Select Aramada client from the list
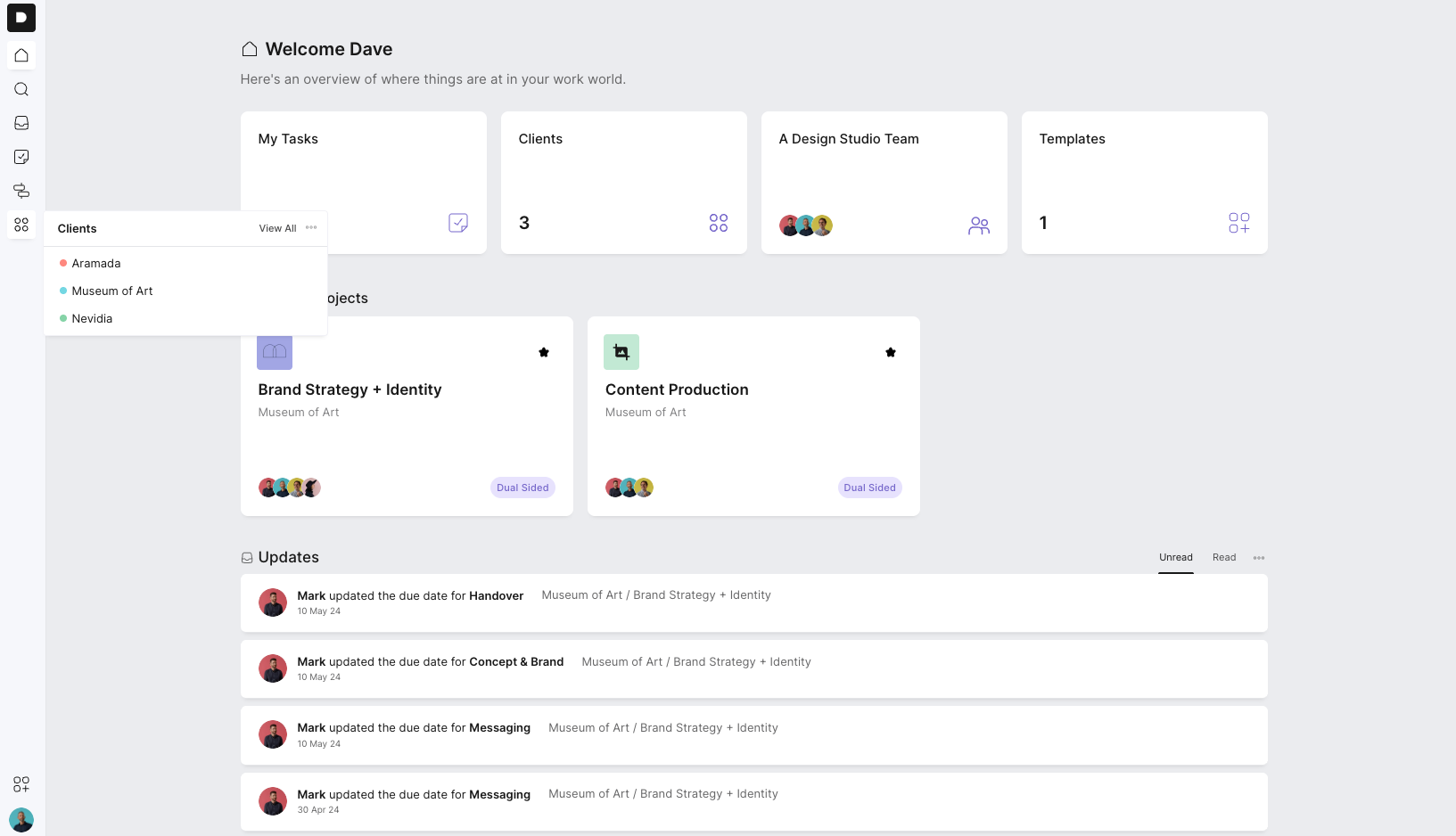1456x836 pixels. coord(96,263)
